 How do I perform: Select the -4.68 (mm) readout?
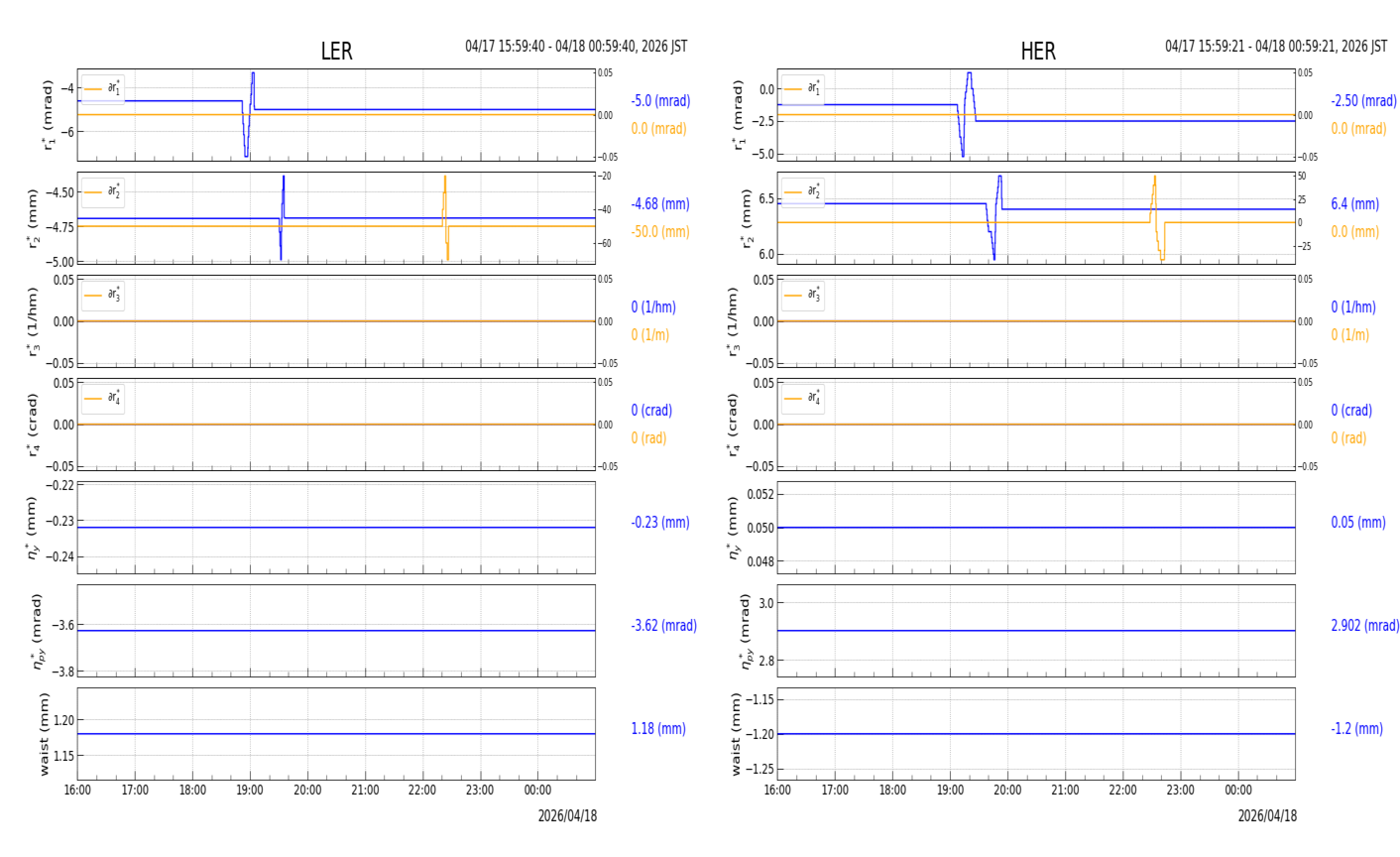click(x=660, y=204)
